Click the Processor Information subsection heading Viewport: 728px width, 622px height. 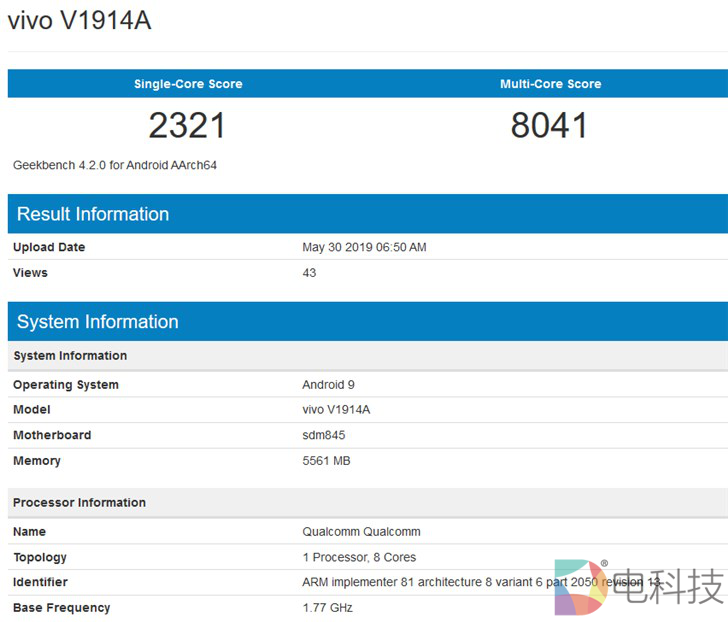coord(79,503)
